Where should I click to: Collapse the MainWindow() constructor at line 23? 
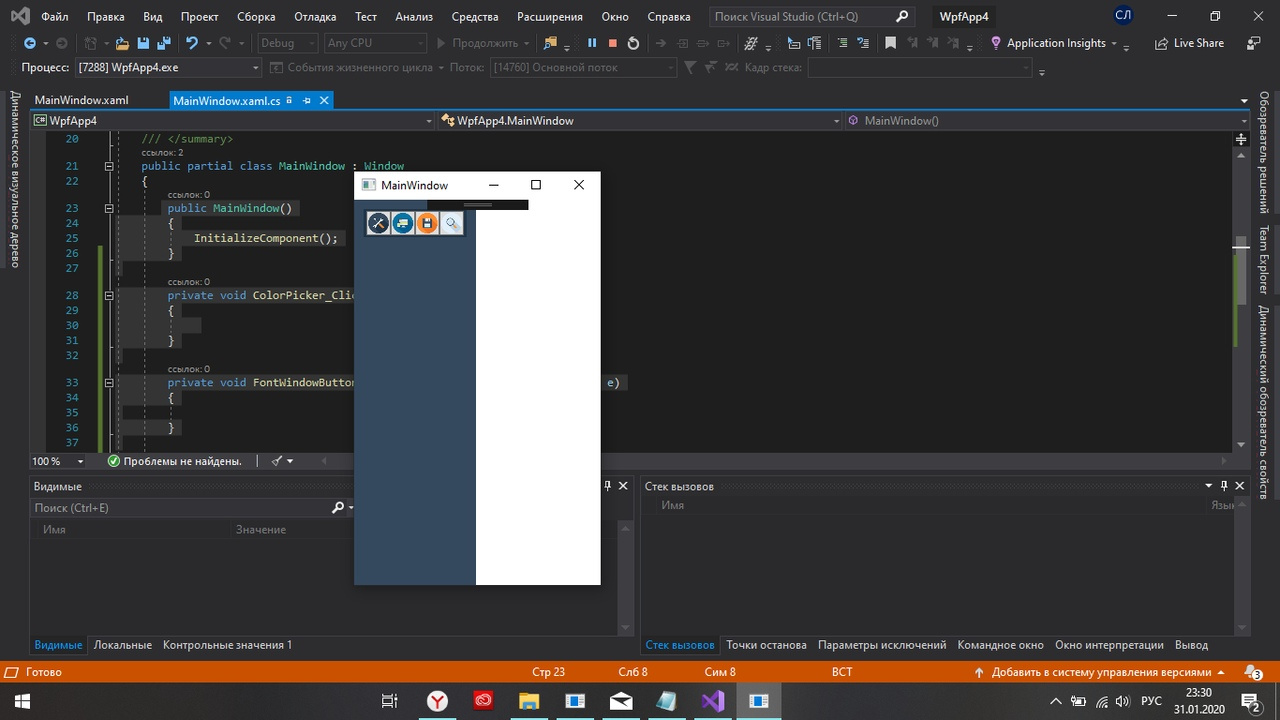point(109,208)
